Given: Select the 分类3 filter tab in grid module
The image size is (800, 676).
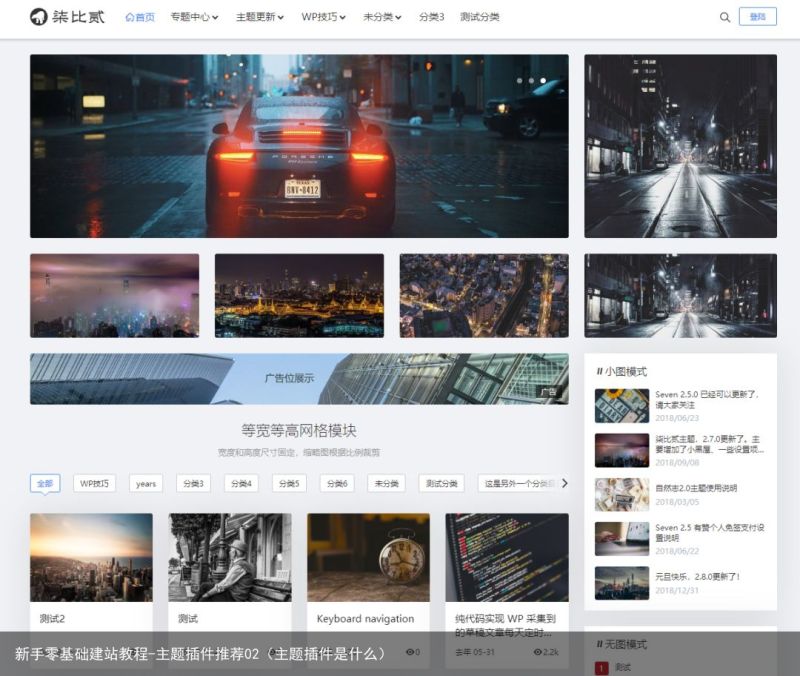Looking at the screenshot, I should coord(193,483).
